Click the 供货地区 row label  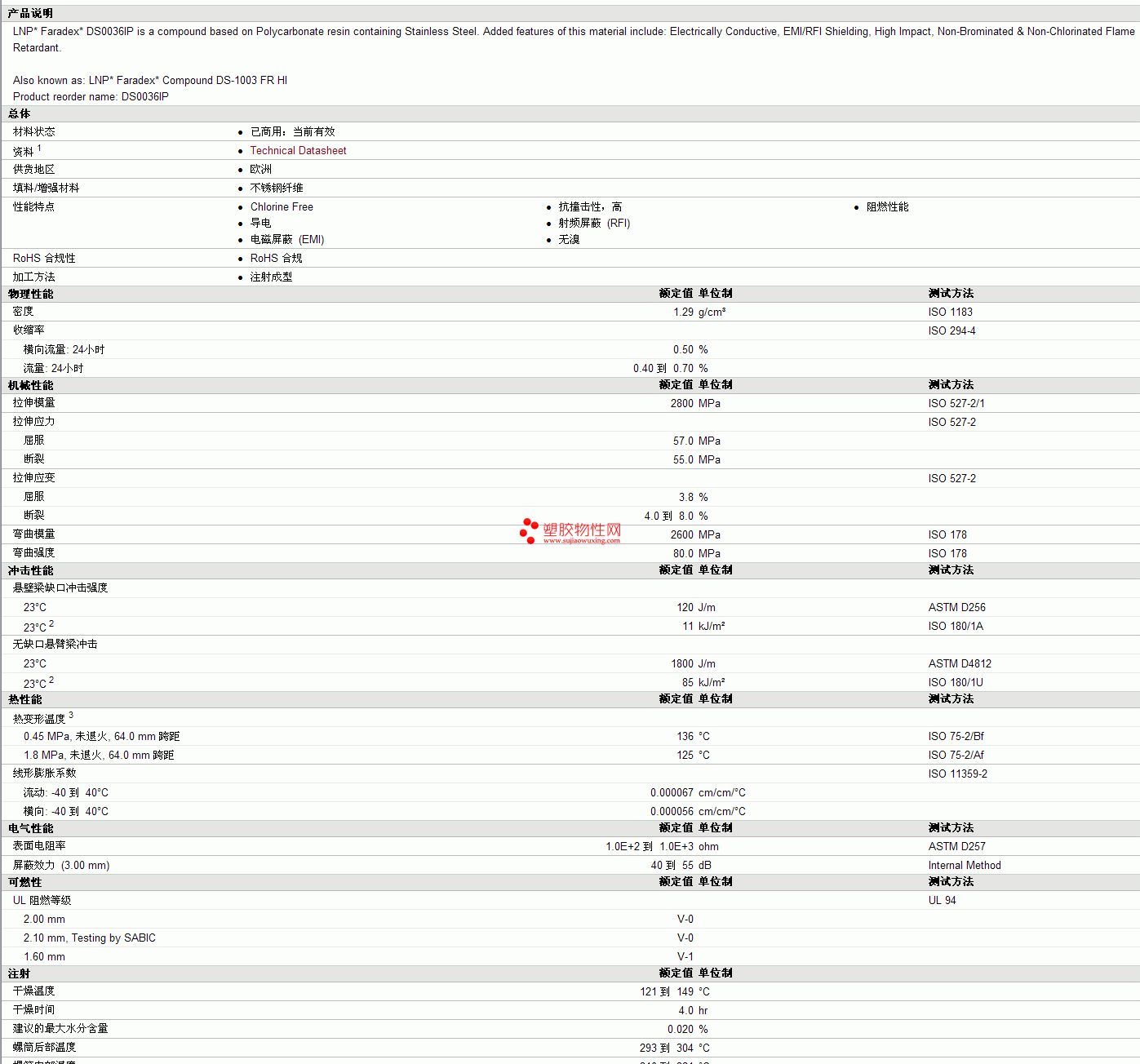tap(34, 170)
